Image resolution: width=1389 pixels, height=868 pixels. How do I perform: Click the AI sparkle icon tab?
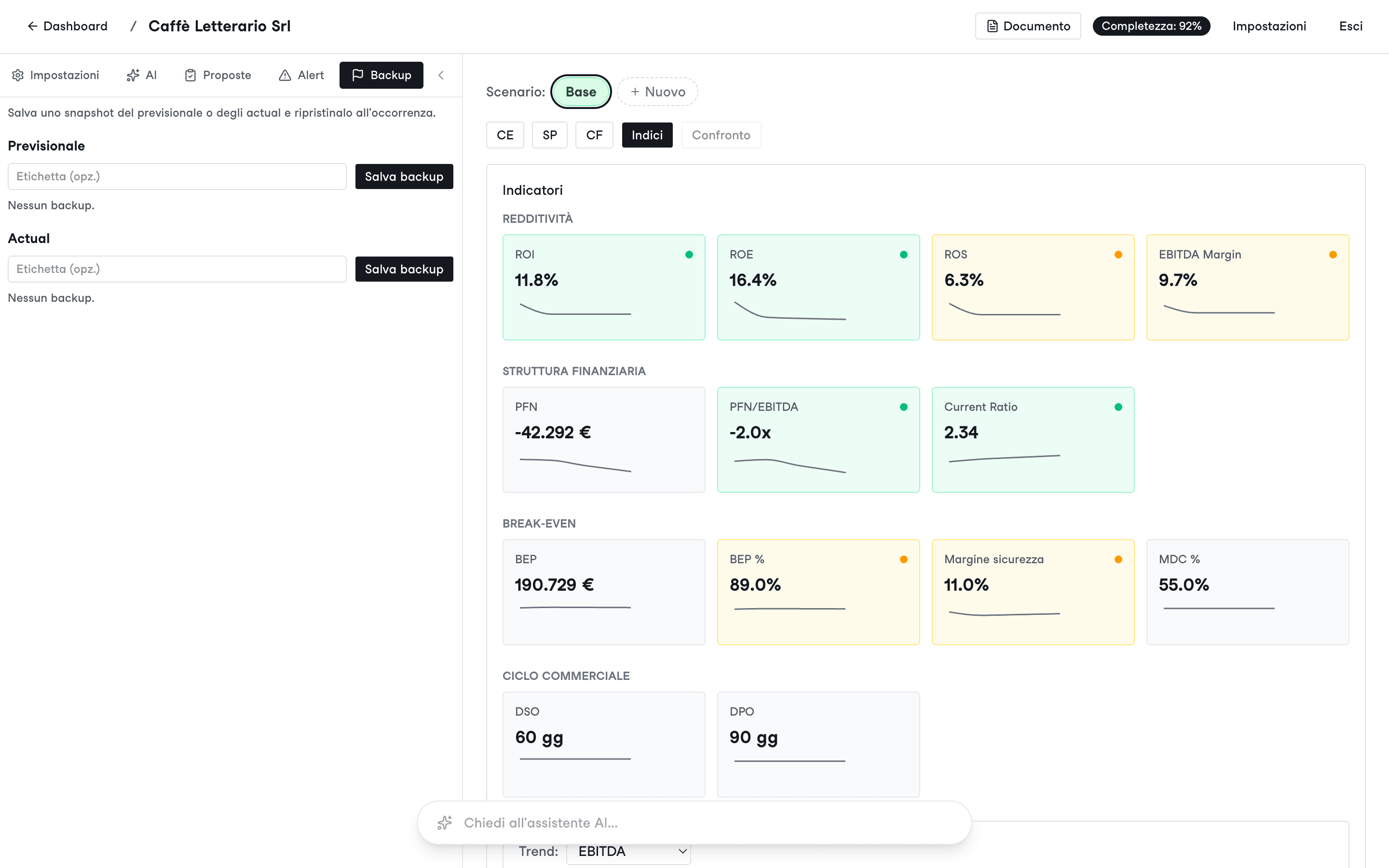(x=133, y=75)
